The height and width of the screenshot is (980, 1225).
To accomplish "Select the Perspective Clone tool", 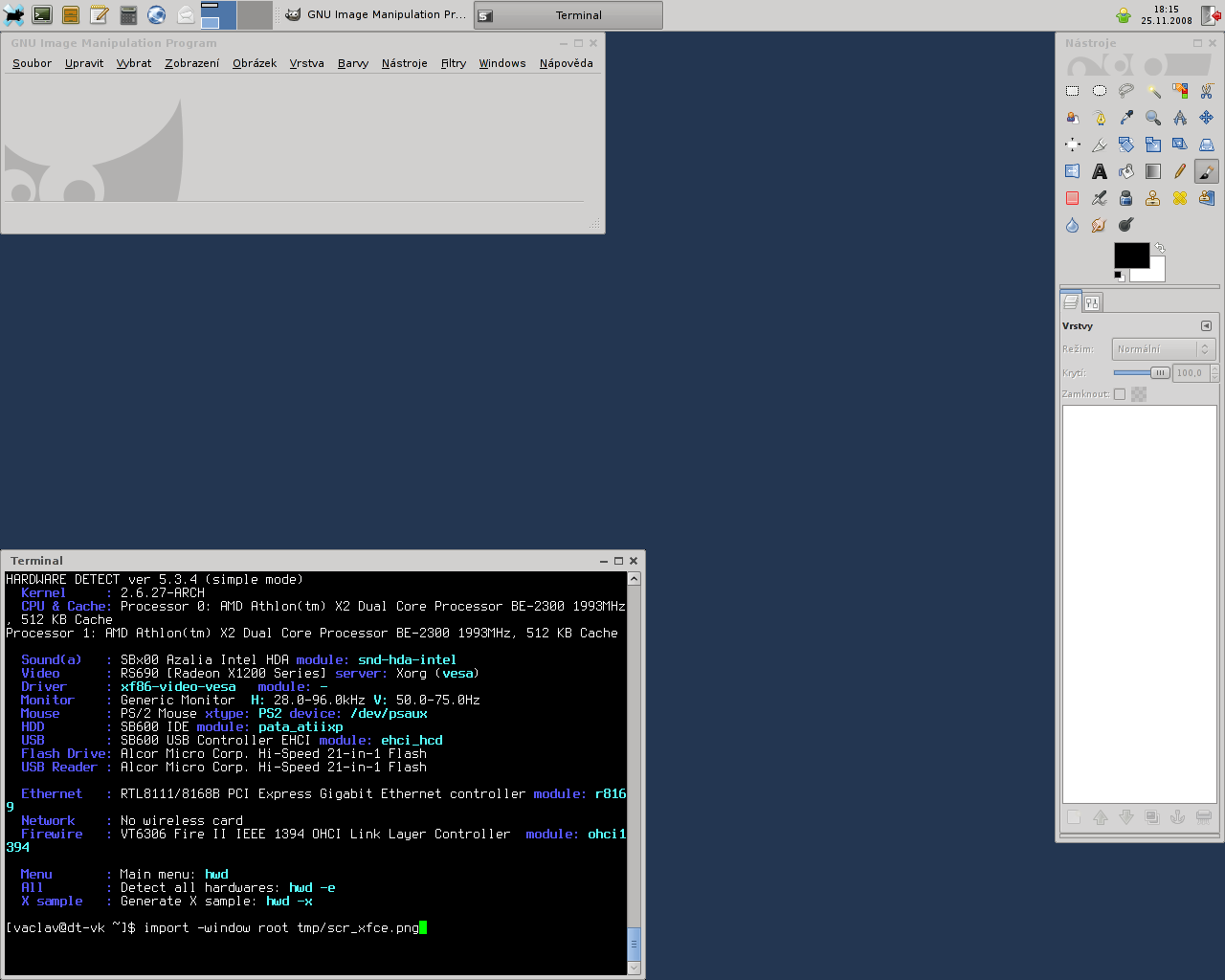I will 1207,198.
